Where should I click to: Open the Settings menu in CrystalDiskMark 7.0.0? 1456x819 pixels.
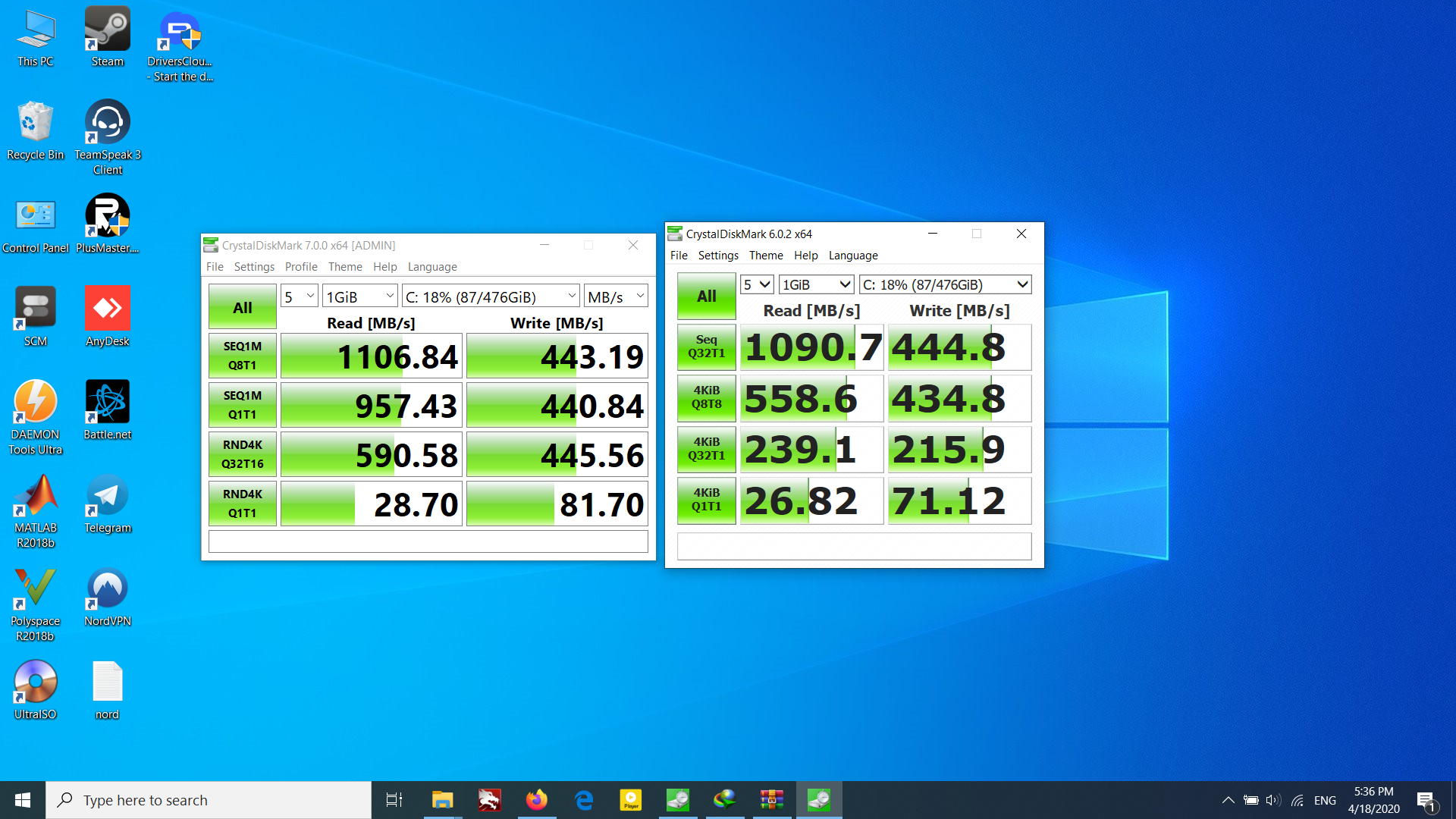pyautogui.click(x=254, y=267)
